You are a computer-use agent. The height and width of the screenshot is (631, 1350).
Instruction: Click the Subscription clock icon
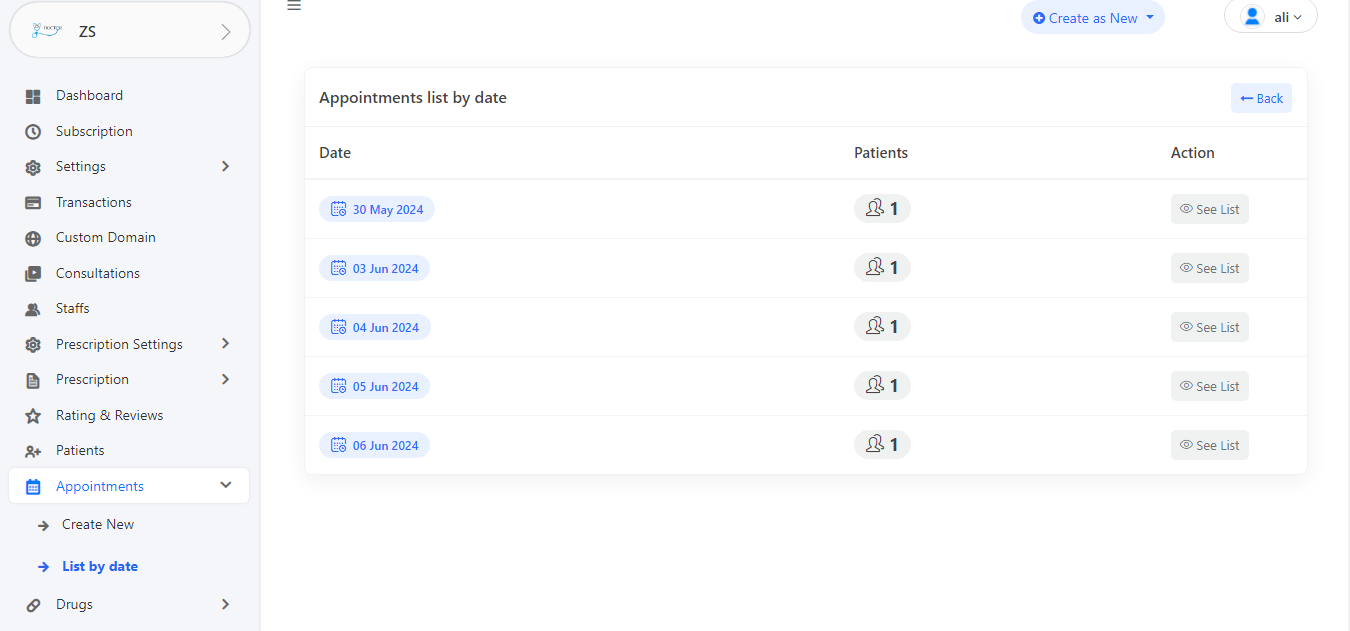(x=33, y=132)
